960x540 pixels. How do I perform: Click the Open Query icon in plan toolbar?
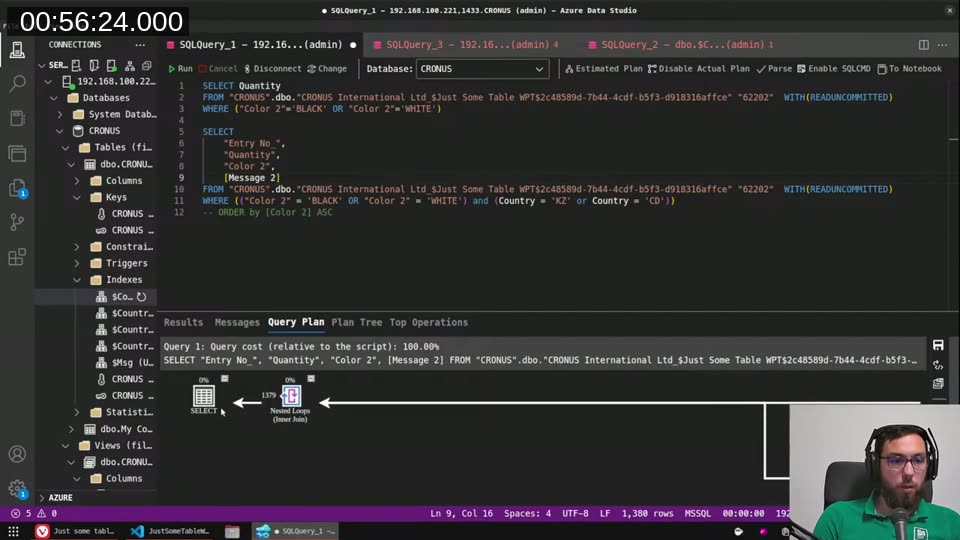pos(938,384)
